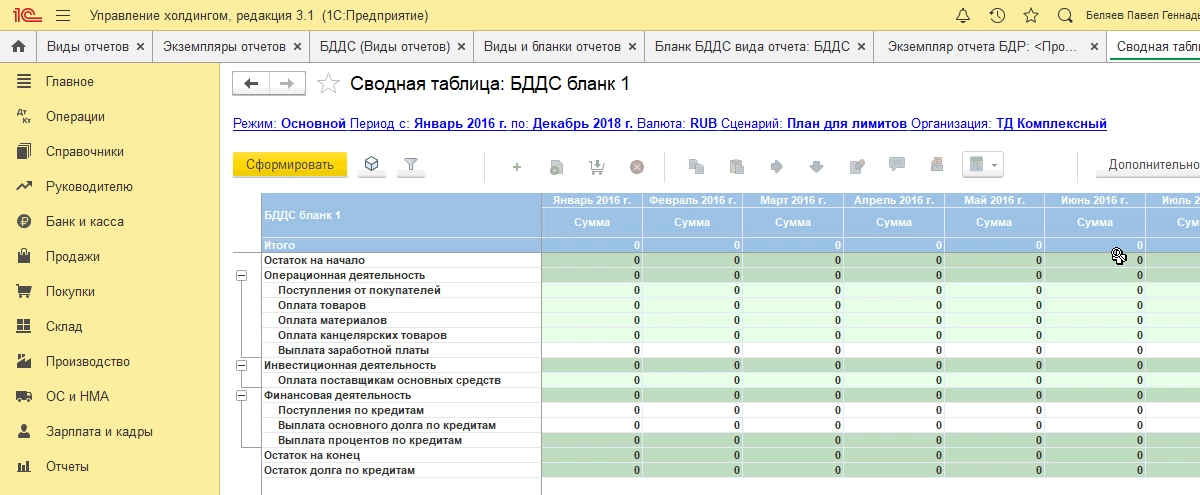The height and width of the screenshot is (495, 1200).
Task: Click the down arrow toolbar icon
Action: pos(816,166)
